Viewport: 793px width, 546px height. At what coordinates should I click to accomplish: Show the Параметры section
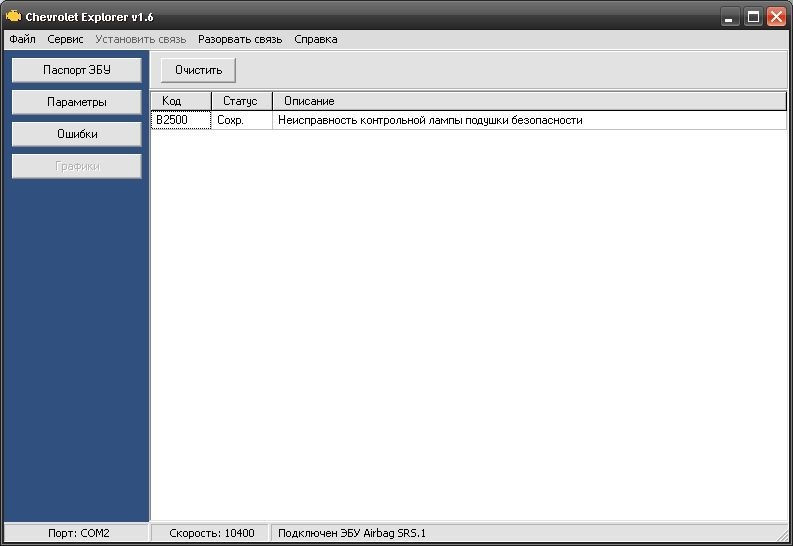point(77,102)
